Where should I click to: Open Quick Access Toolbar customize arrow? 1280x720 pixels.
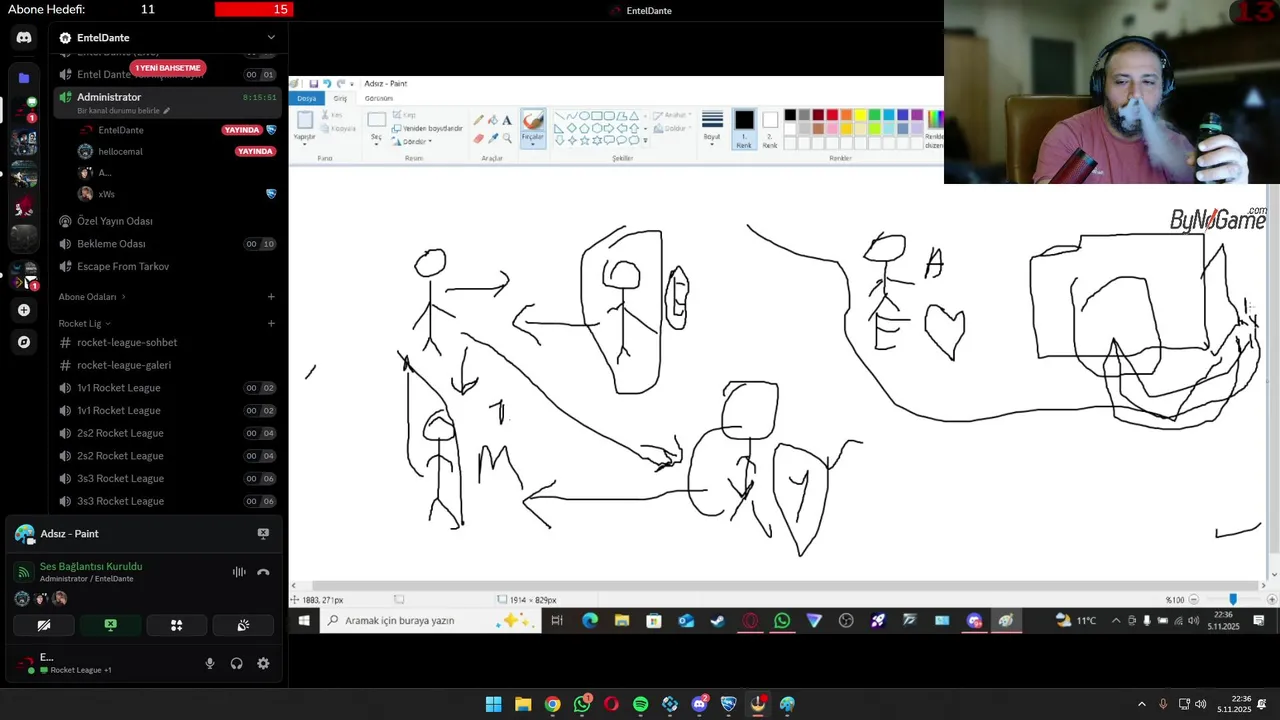[353, 84]
